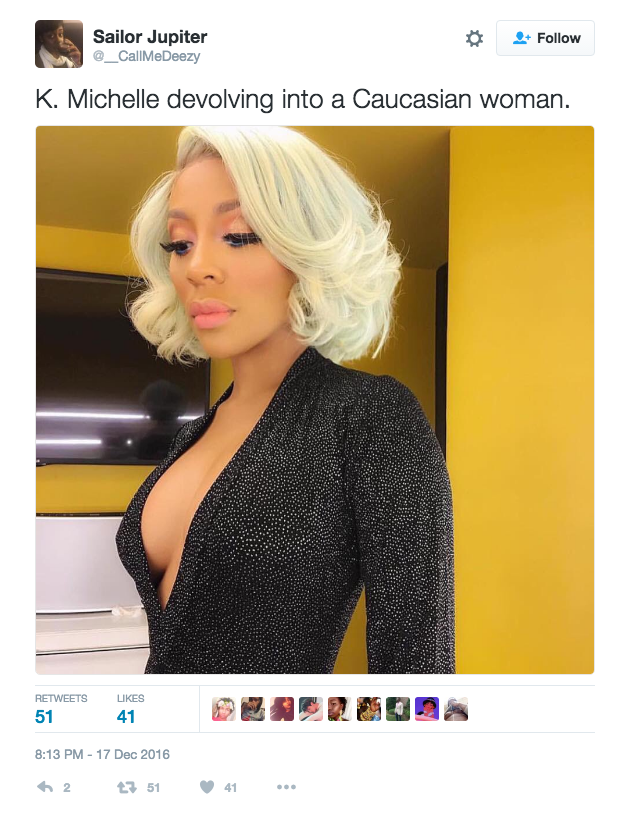The height and width of the screenshot is (816, 628).
Task: Retweet using the retweet arrows icon
Action: [127, 787]
